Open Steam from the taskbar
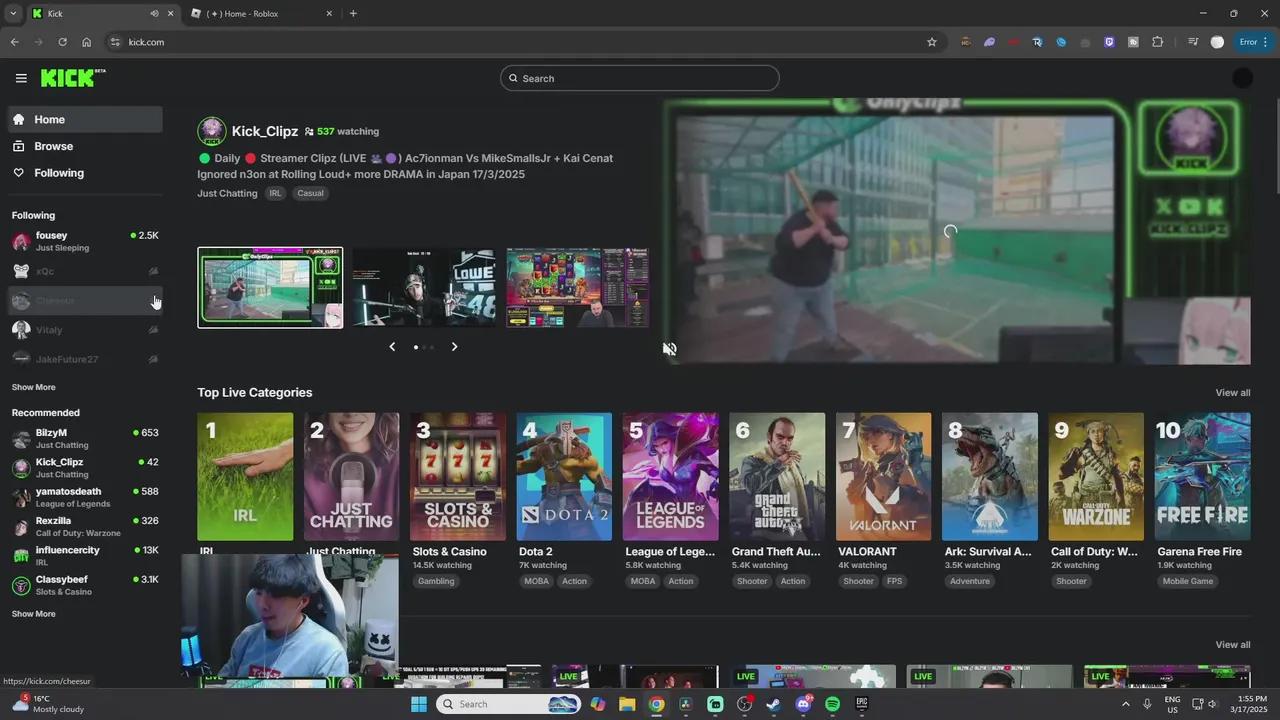The height and width of the screenshot is (720, 1280). (x=774, y=704)
